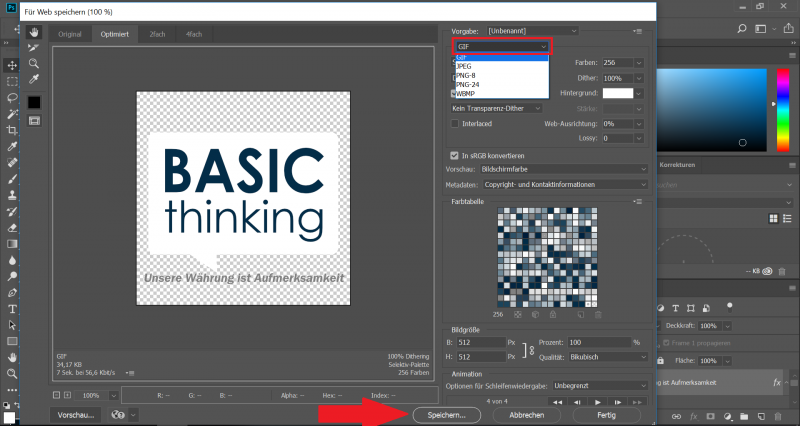This screenshot has height=426, width=800.
Task: Click the color table trash icon
Action: click(x=598, y=315)
